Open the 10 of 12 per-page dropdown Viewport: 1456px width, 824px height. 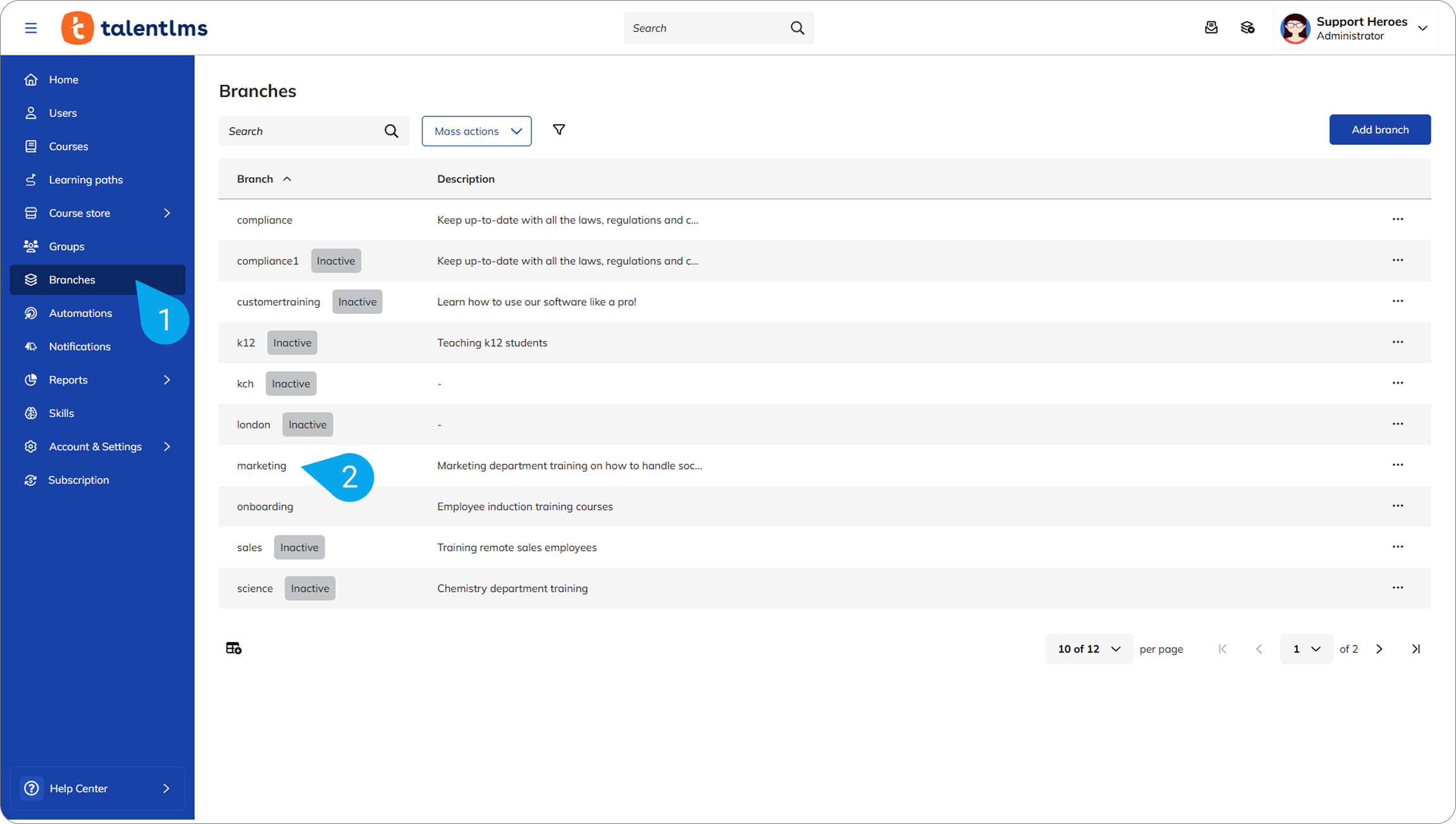tap(1089, 649)
